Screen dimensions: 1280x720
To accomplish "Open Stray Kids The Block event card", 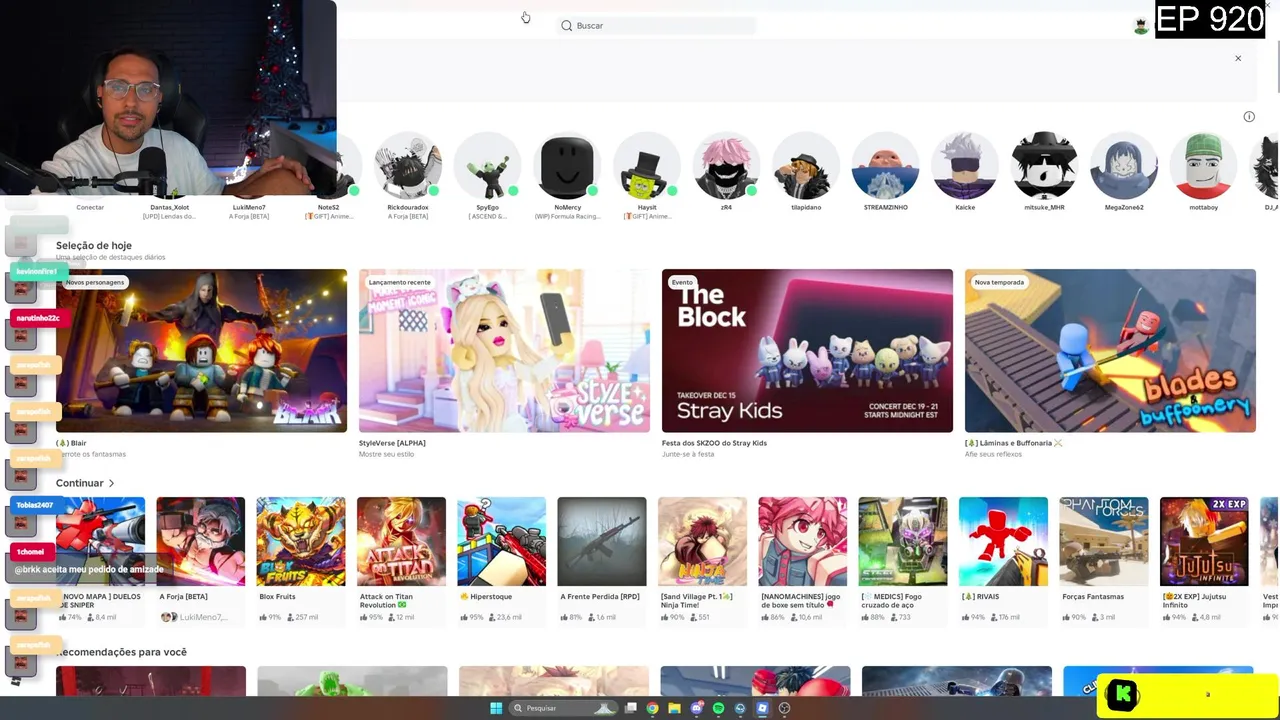I will tap(807, 350).
